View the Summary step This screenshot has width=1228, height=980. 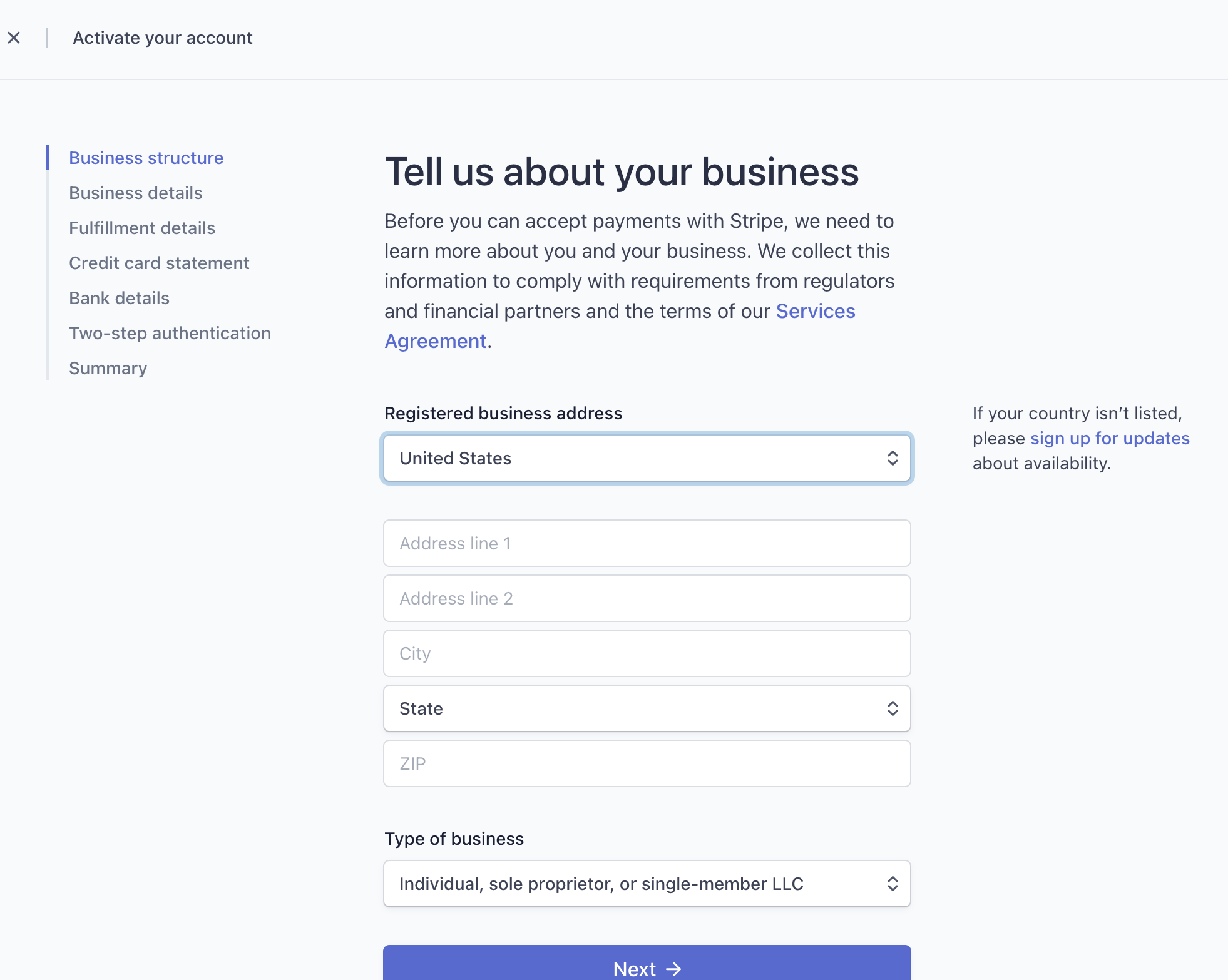108,368
